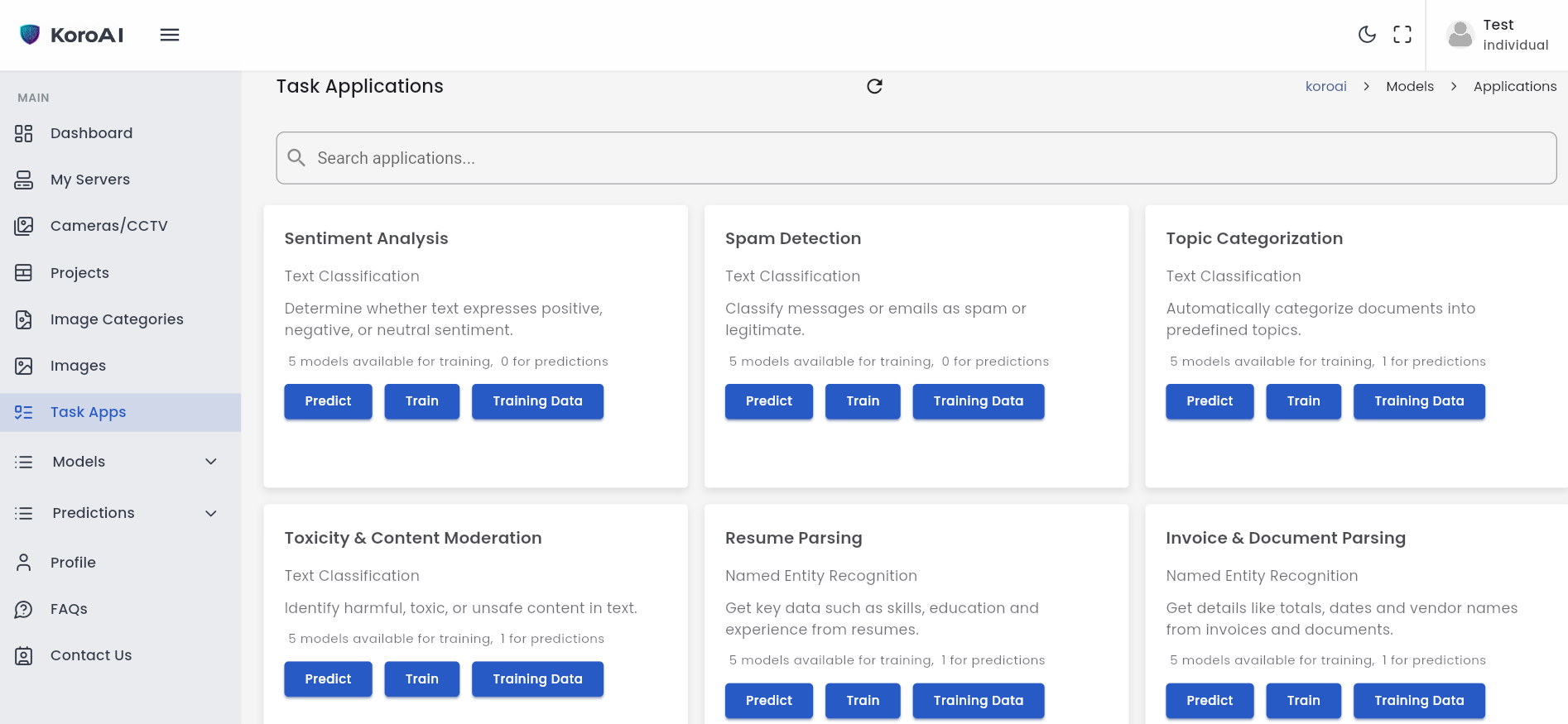Open the user profile avatar
Viewport: 1568px width, 724px height.
point(1460,35)
